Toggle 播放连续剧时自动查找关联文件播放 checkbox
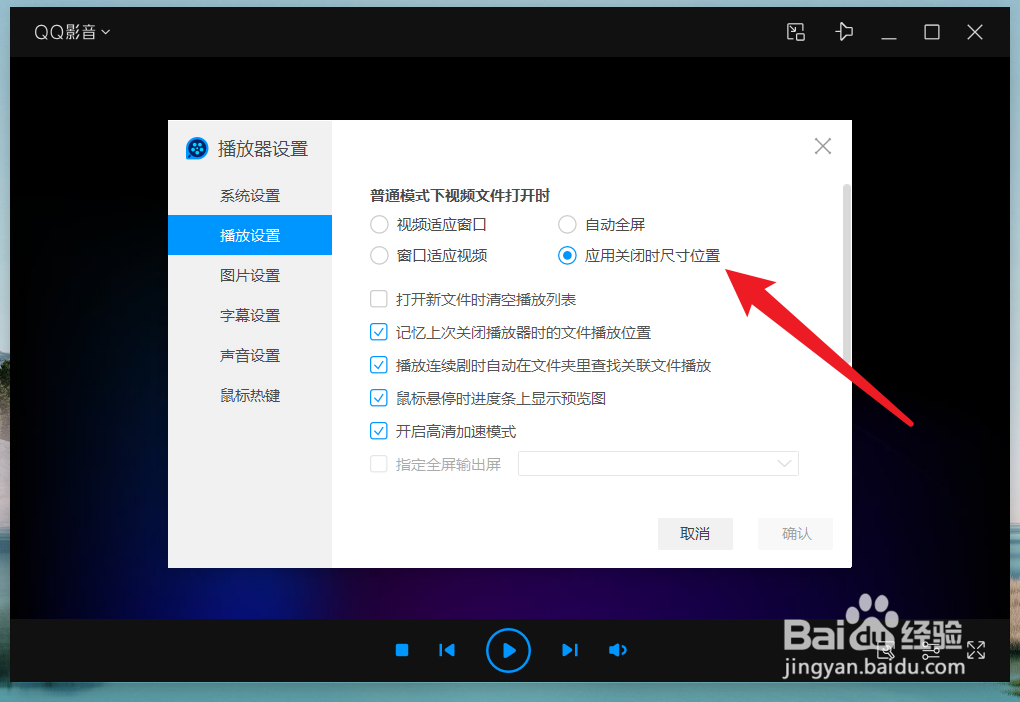Screen dimensions: 1020x702 [379, 365]
